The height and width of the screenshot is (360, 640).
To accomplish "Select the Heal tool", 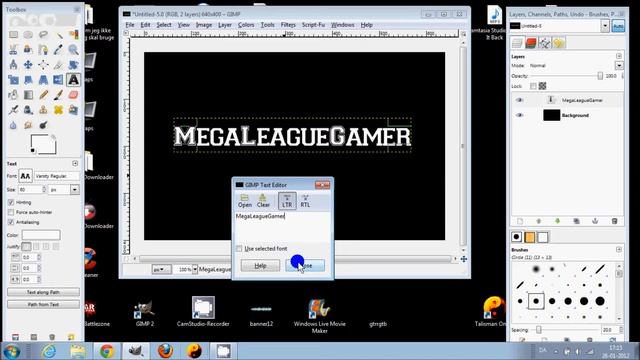I will [x=58, y=110].
